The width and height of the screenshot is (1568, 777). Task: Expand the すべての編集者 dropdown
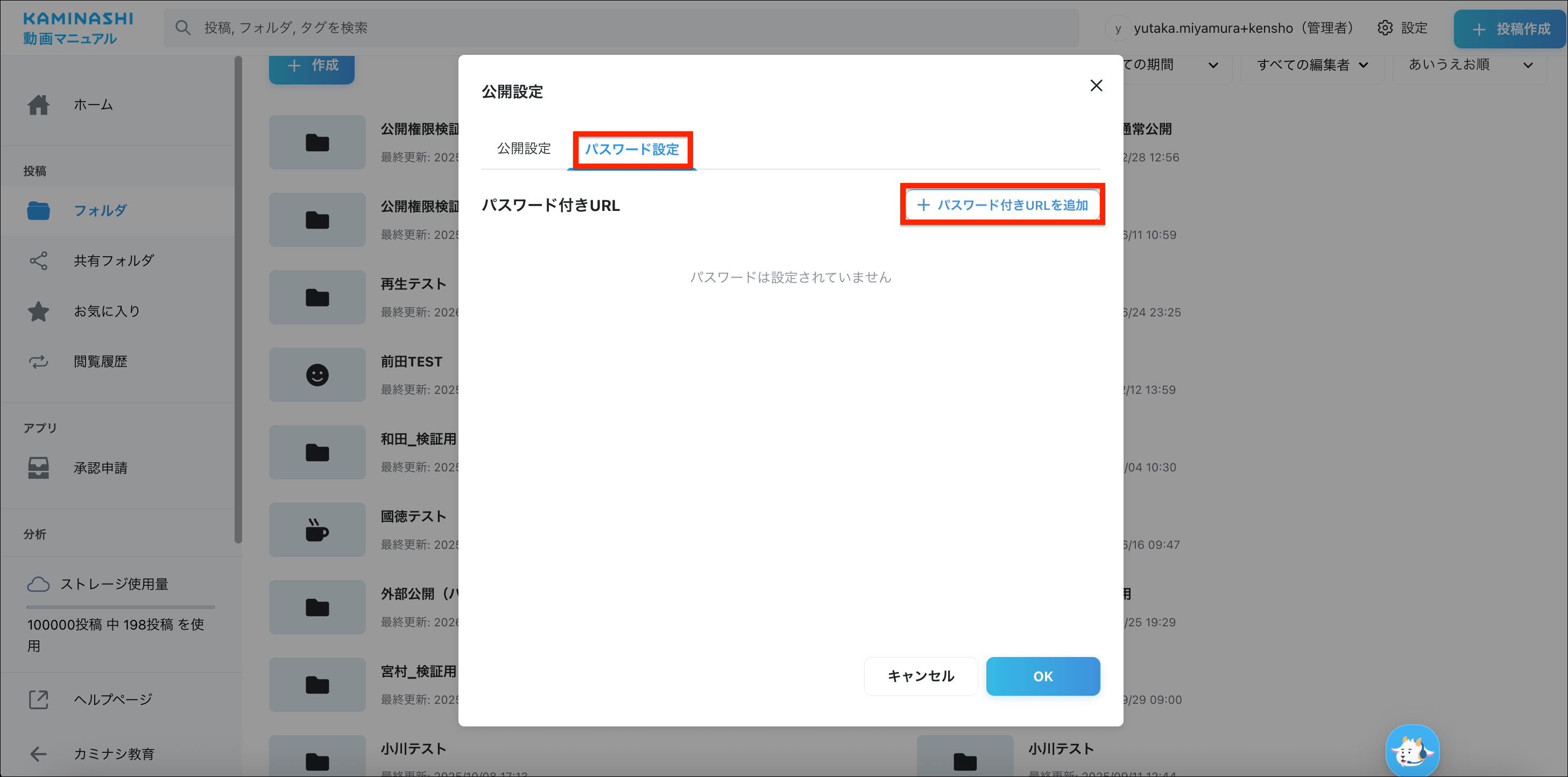1312,65
